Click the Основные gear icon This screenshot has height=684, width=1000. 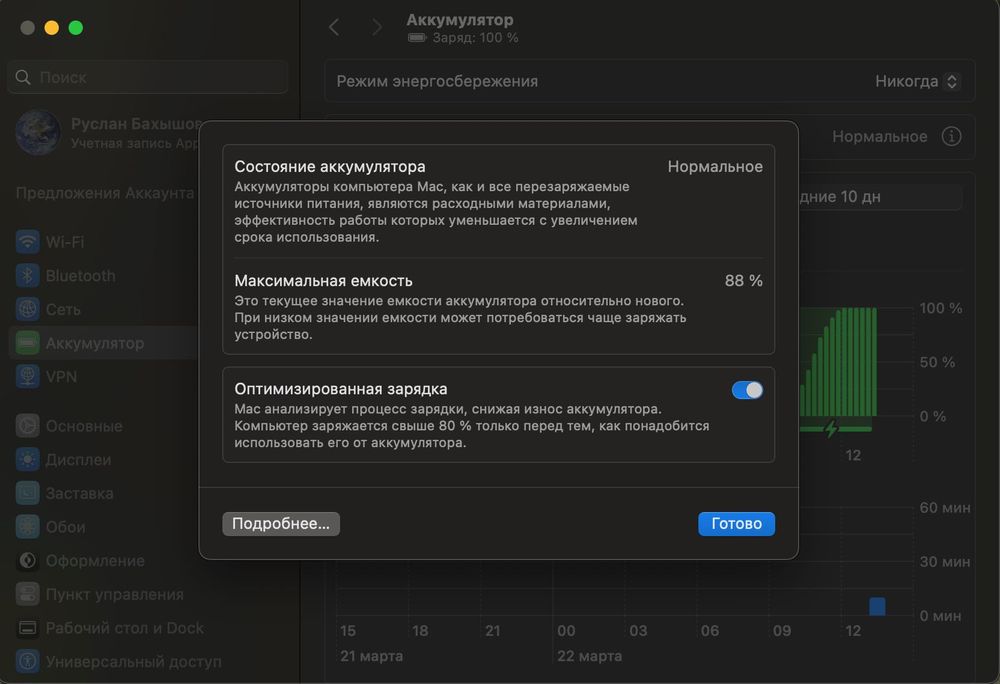[27, 425]
